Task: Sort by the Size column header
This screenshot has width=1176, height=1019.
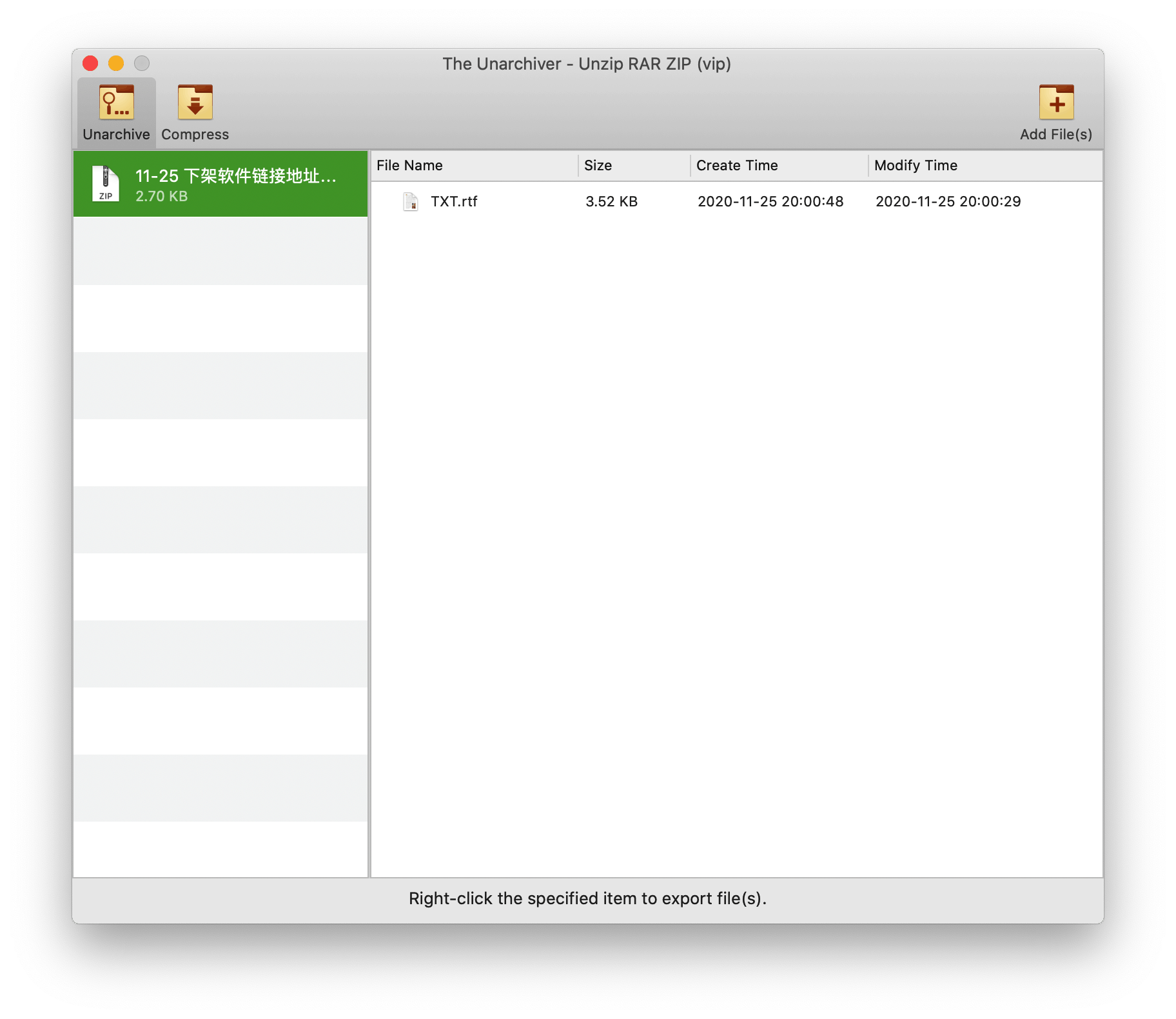Action: pos(598,166)
